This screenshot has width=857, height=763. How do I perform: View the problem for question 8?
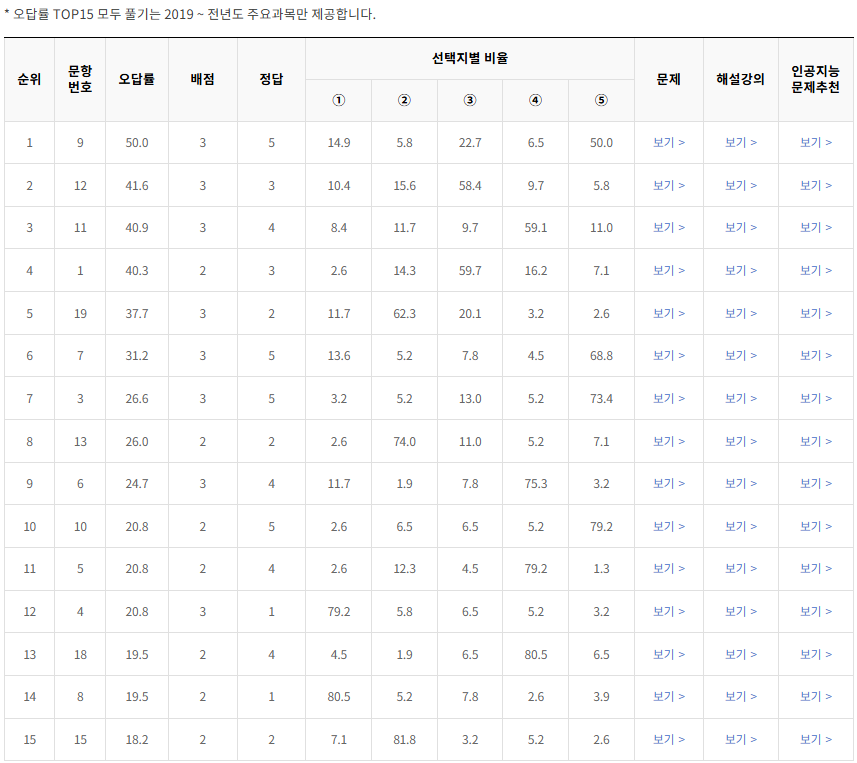click(668, 698)
